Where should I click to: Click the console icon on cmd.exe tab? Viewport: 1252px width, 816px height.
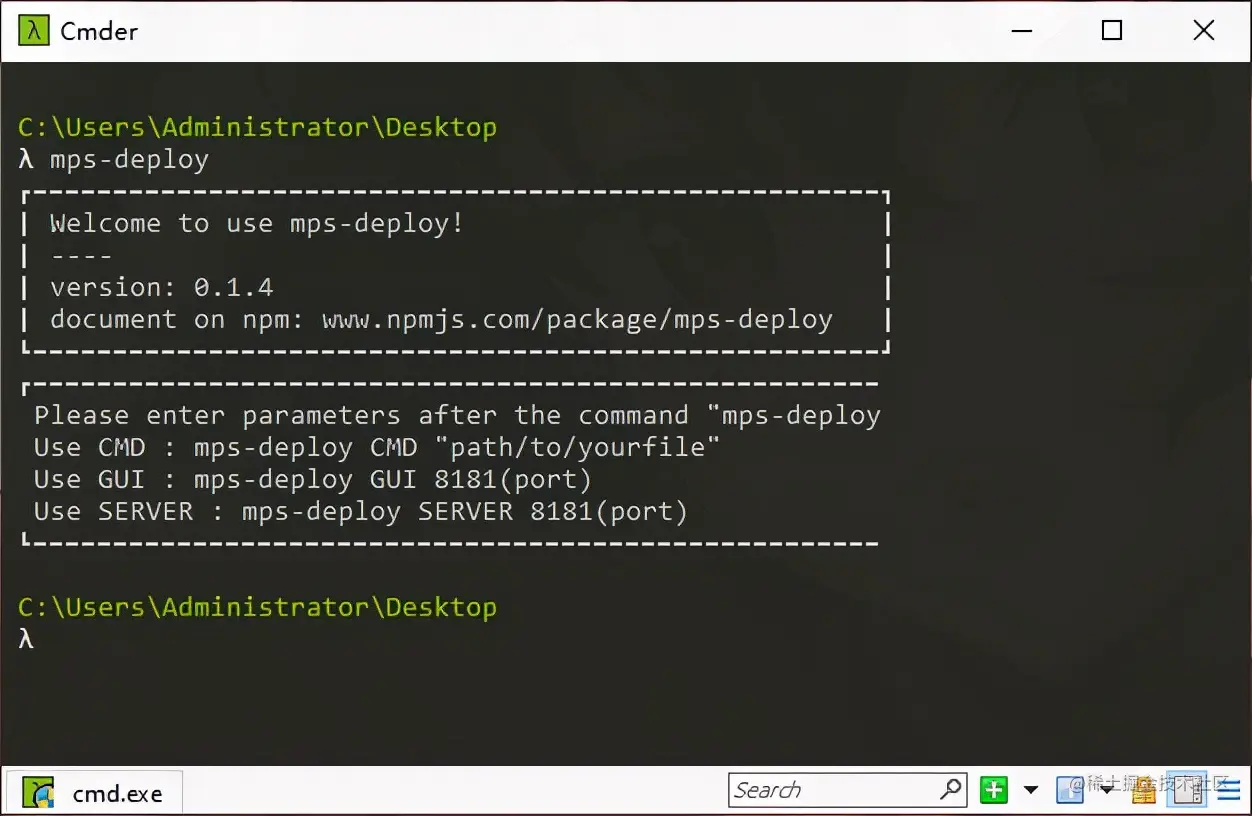[x=39, y=793]
